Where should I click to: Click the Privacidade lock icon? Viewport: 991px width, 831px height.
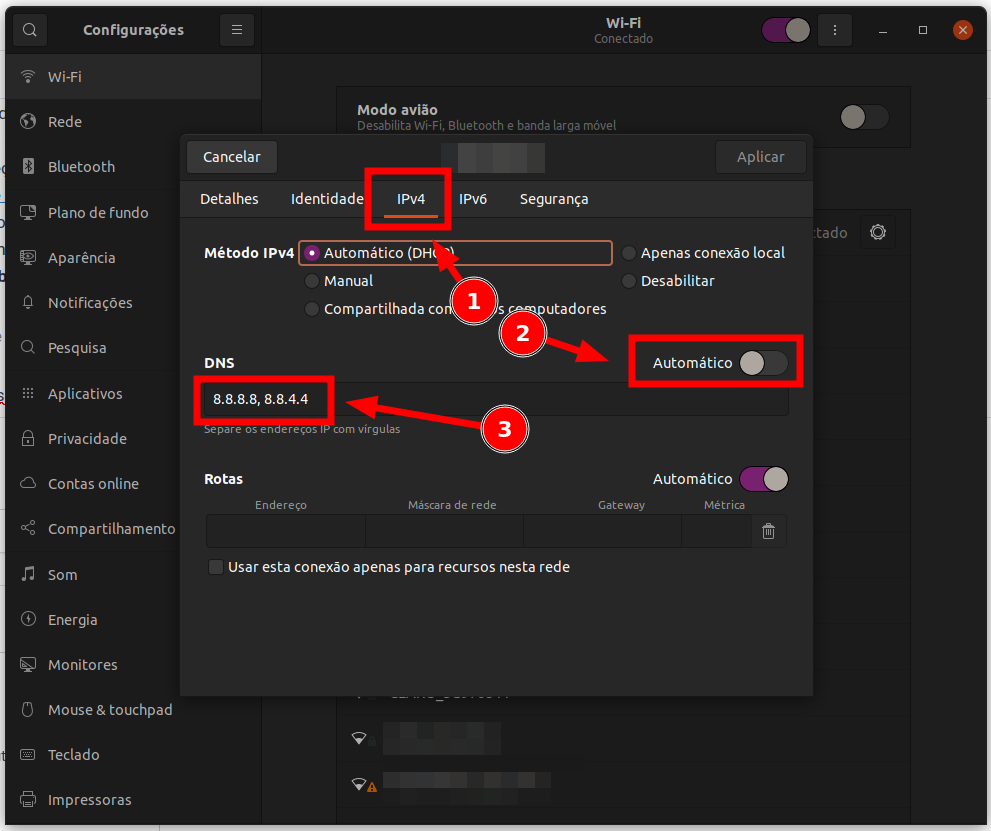28,438
